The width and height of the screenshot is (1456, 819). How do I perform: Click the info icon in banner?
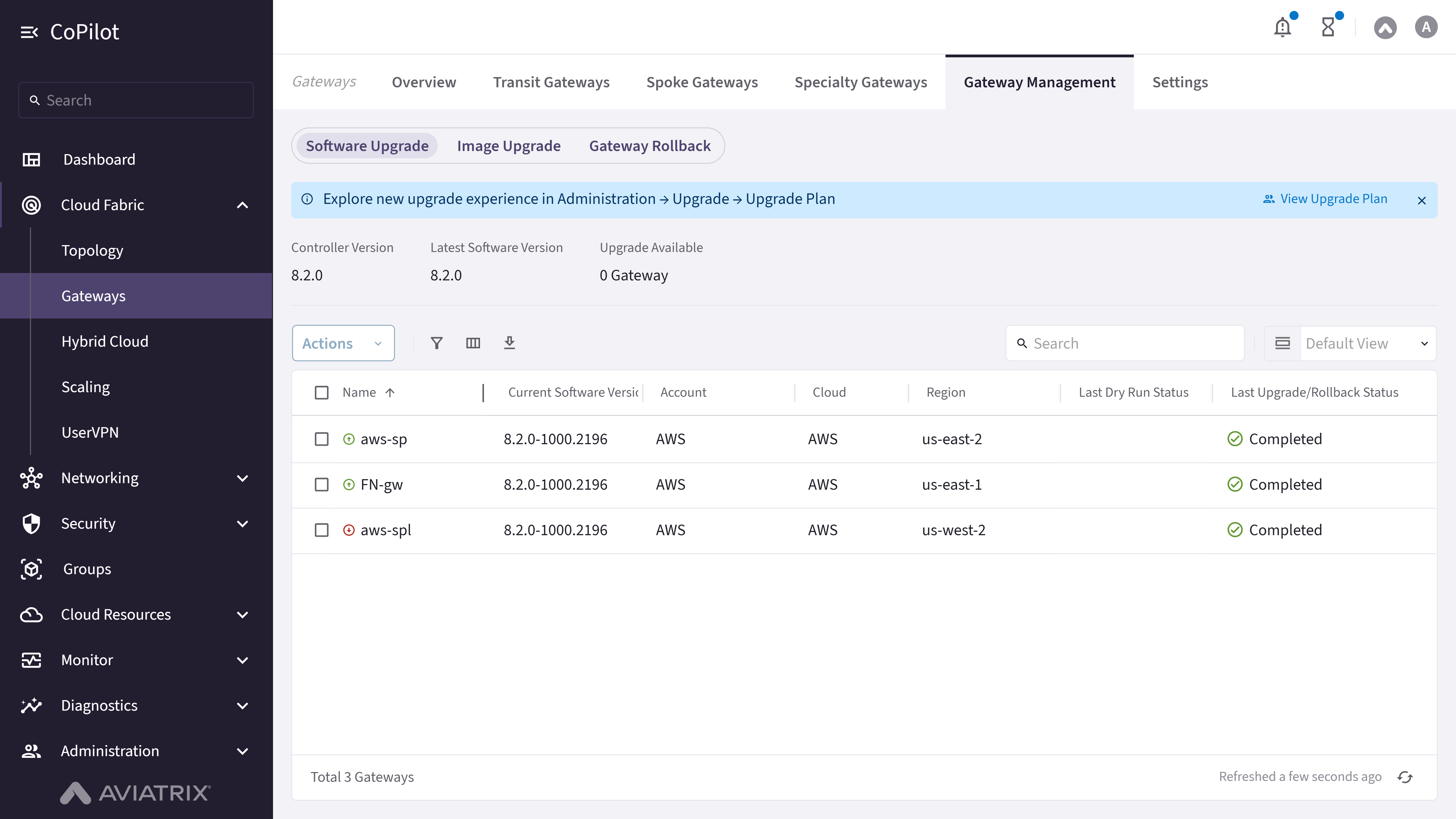coord(307,199)
